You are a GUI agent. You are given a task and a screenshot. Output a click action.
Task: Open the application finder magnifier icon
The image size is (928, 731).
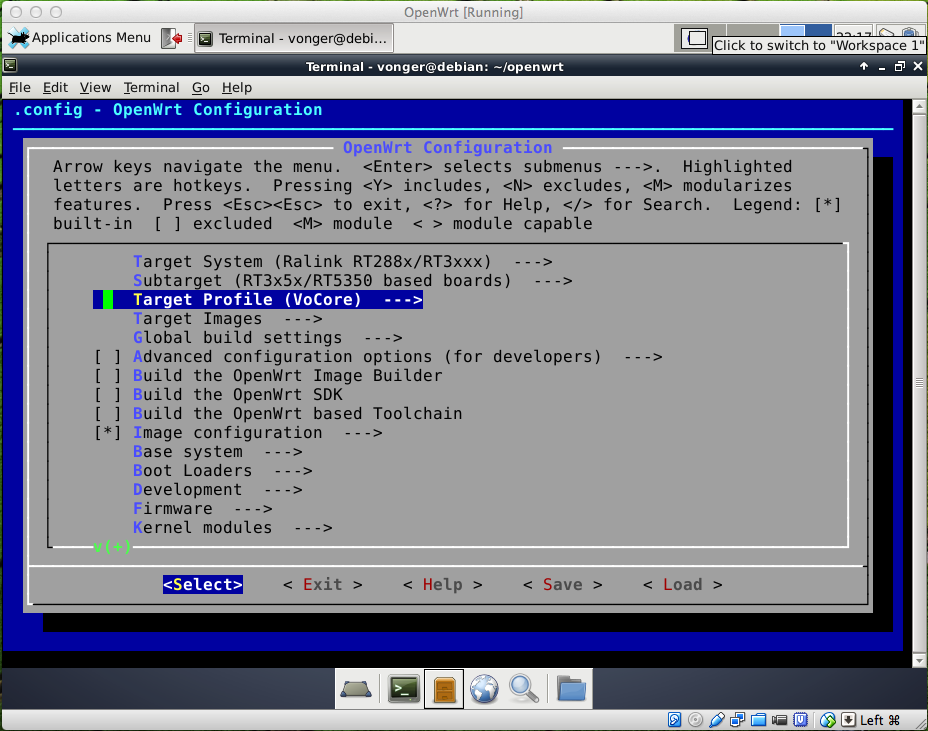[x=524, y=689]
